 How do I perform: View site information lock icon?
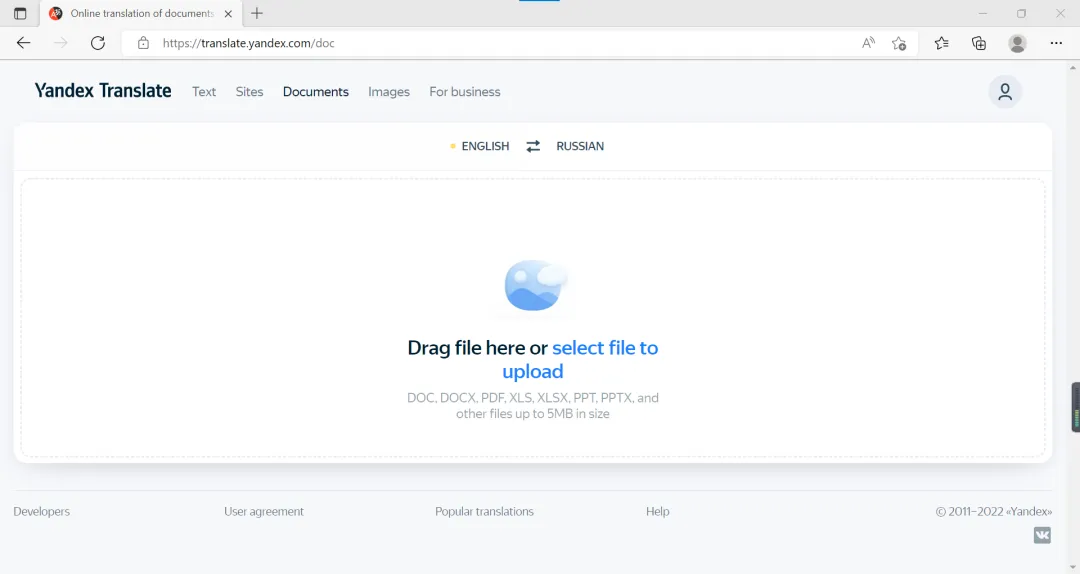143,43
